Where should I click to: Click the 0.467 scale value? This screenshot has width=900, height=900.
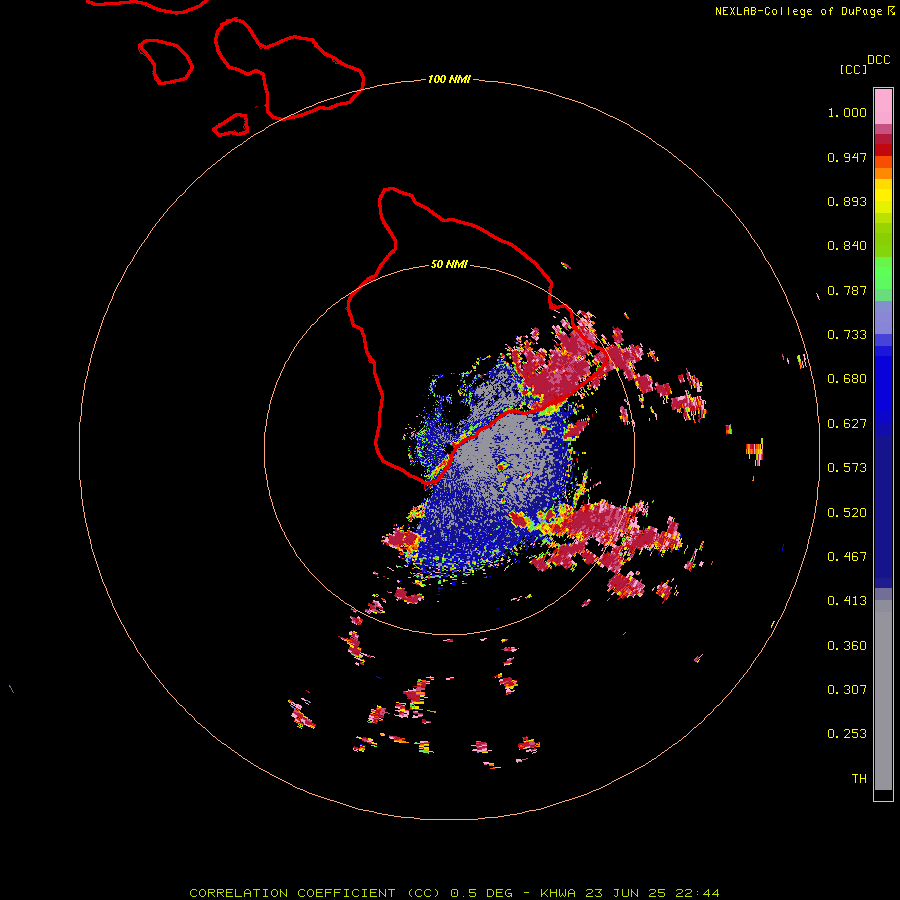point(847,557)
